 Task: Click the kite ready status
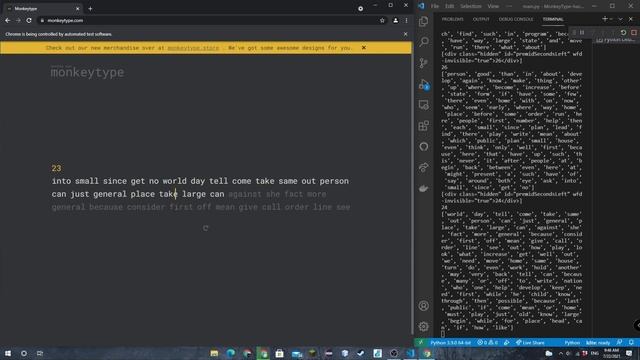[x=598, y=343]
